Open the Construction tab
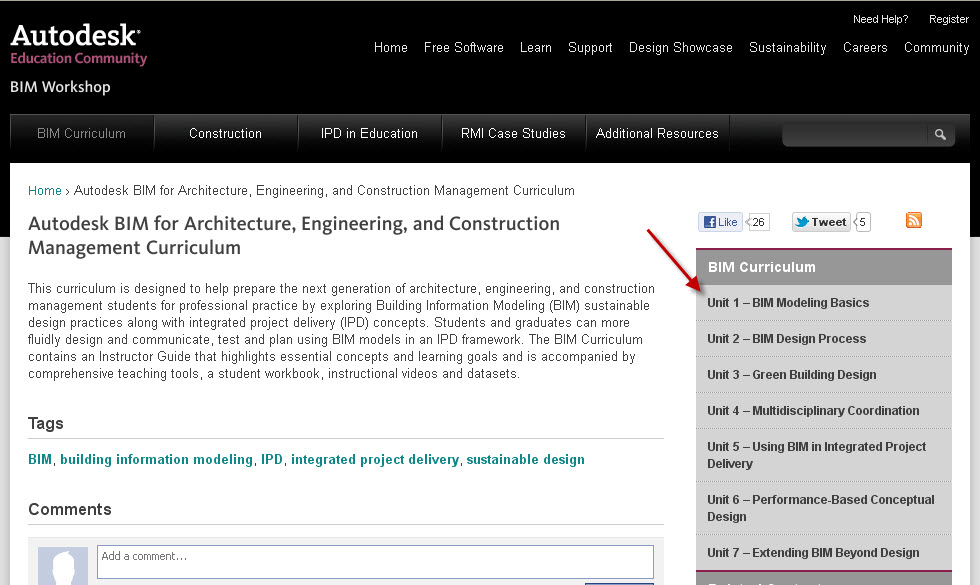This screenshot has width=980, height=585. pos(226,134)
